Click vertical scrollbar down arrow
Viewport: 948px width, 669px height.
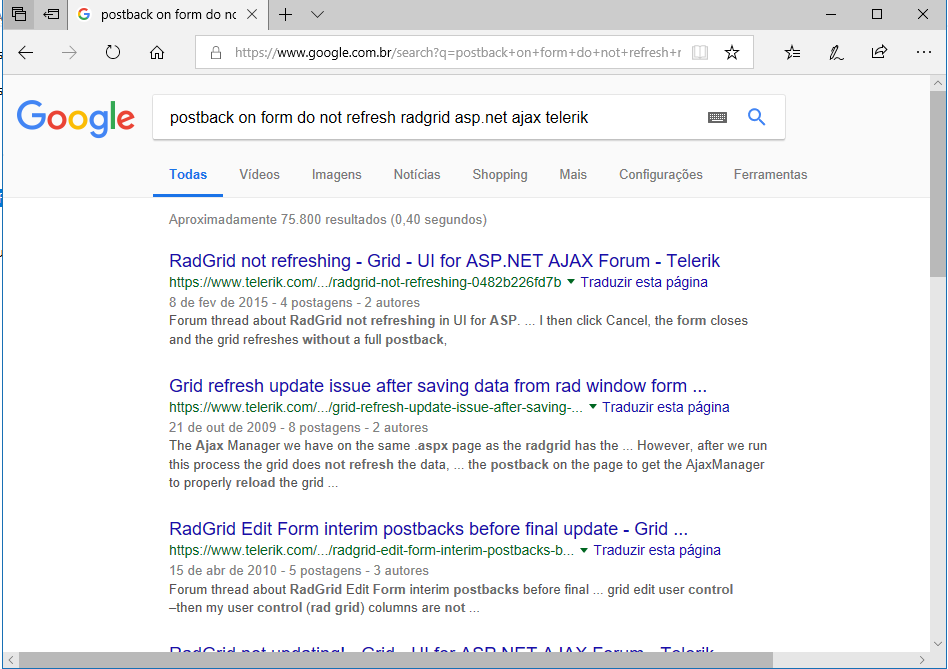tap(938, 644)
